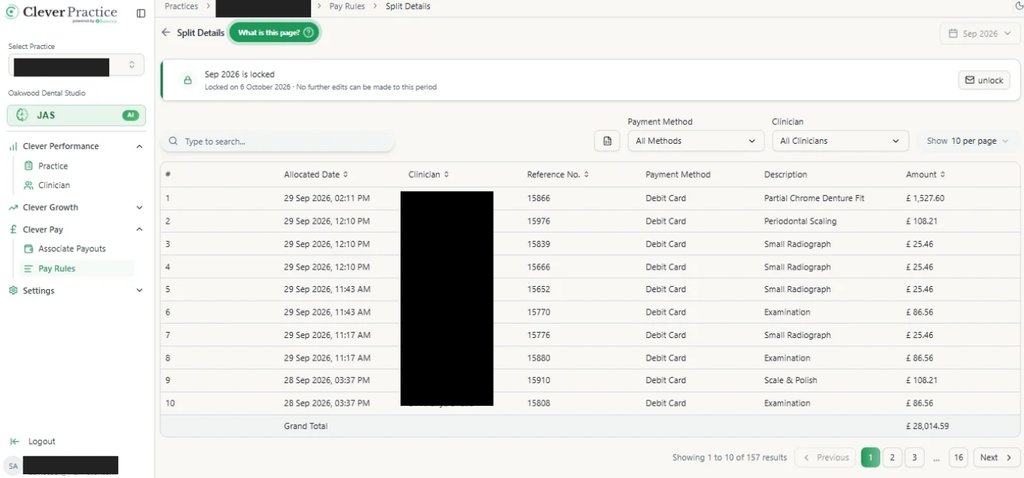Click the Split Details breadcrumb text
Viewport: 1024px width, 478px height.
408,6
